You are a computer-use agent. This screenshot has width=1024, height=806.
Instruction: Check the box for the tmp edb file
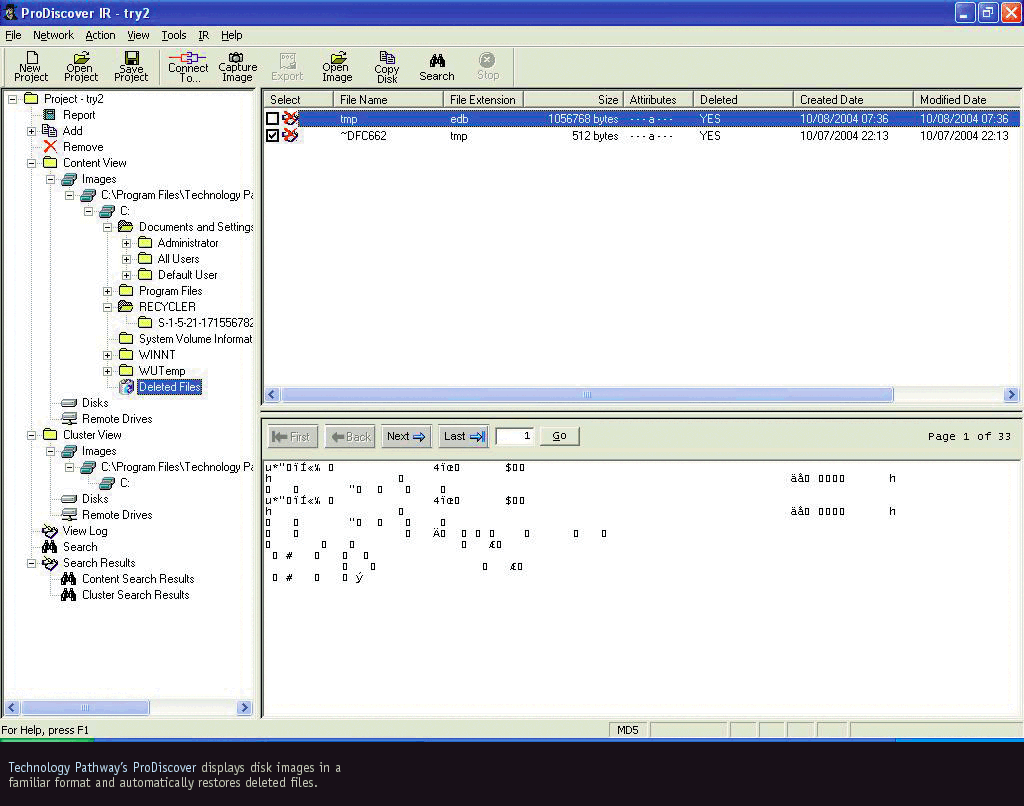(273, 119)
